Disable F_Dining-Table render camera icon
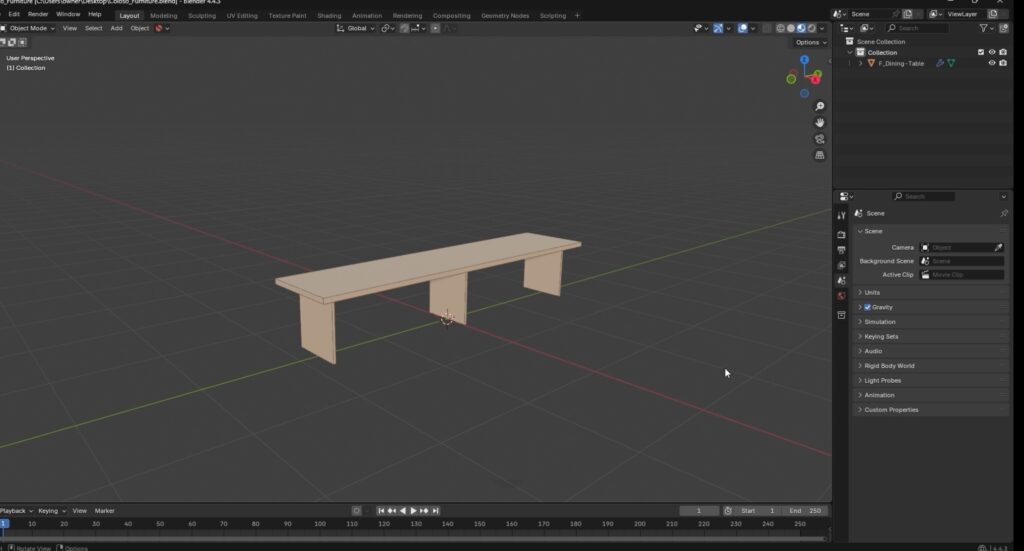This screenshot has height=551, width=1024. click(1003, 63)
